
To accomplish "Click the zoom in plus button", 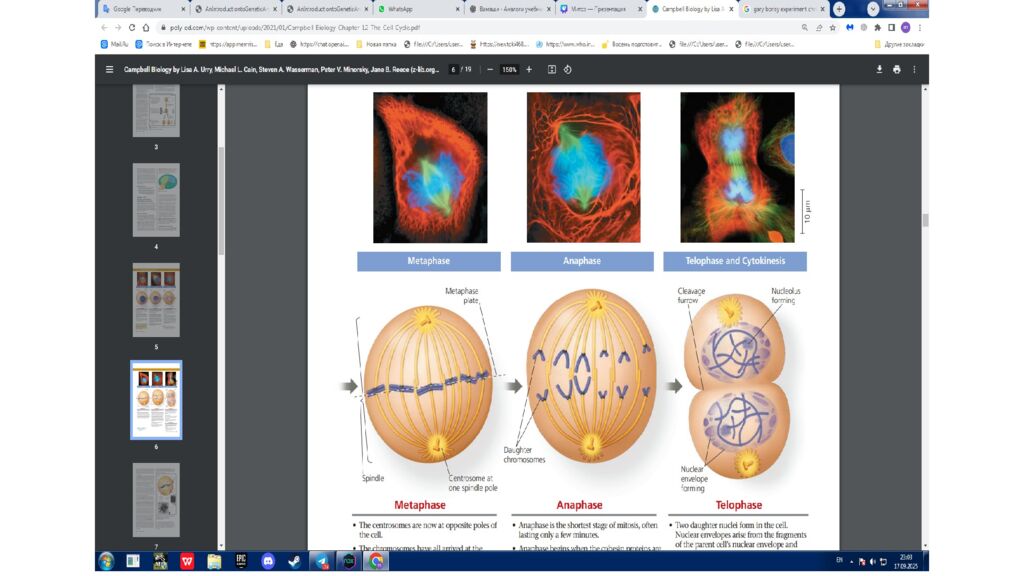I will click(x=529, y=70).
